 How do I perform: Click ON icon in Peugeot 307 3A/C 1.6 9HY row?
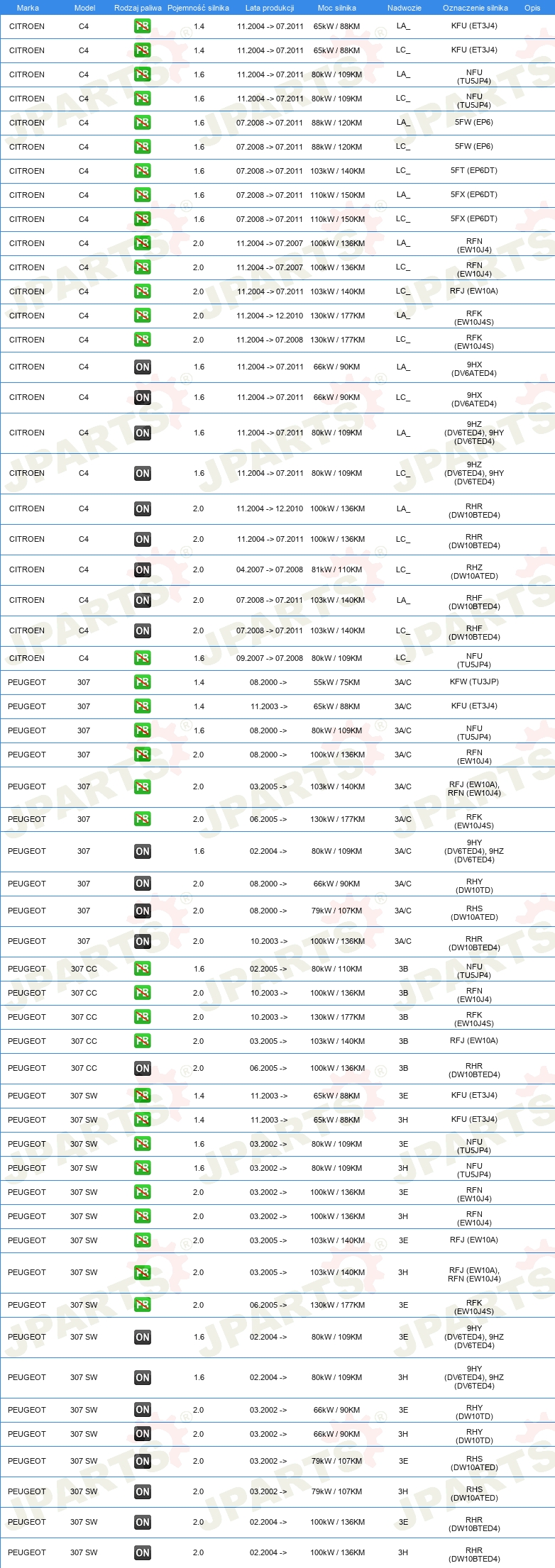142,852
